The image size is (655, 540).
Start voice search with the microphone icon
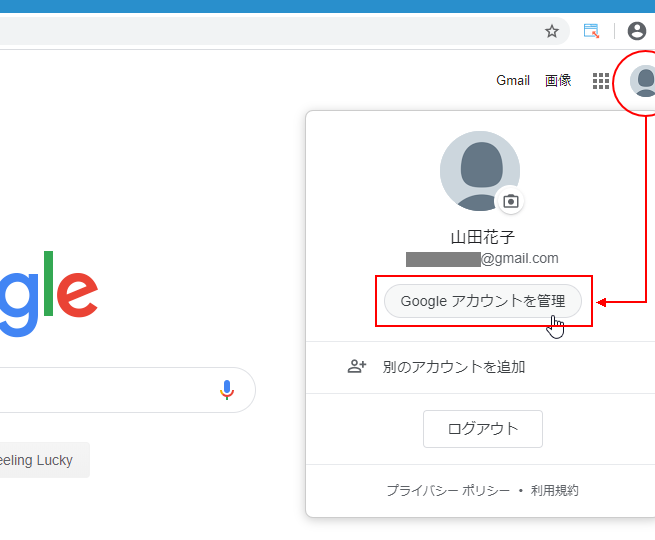(227, 390)
